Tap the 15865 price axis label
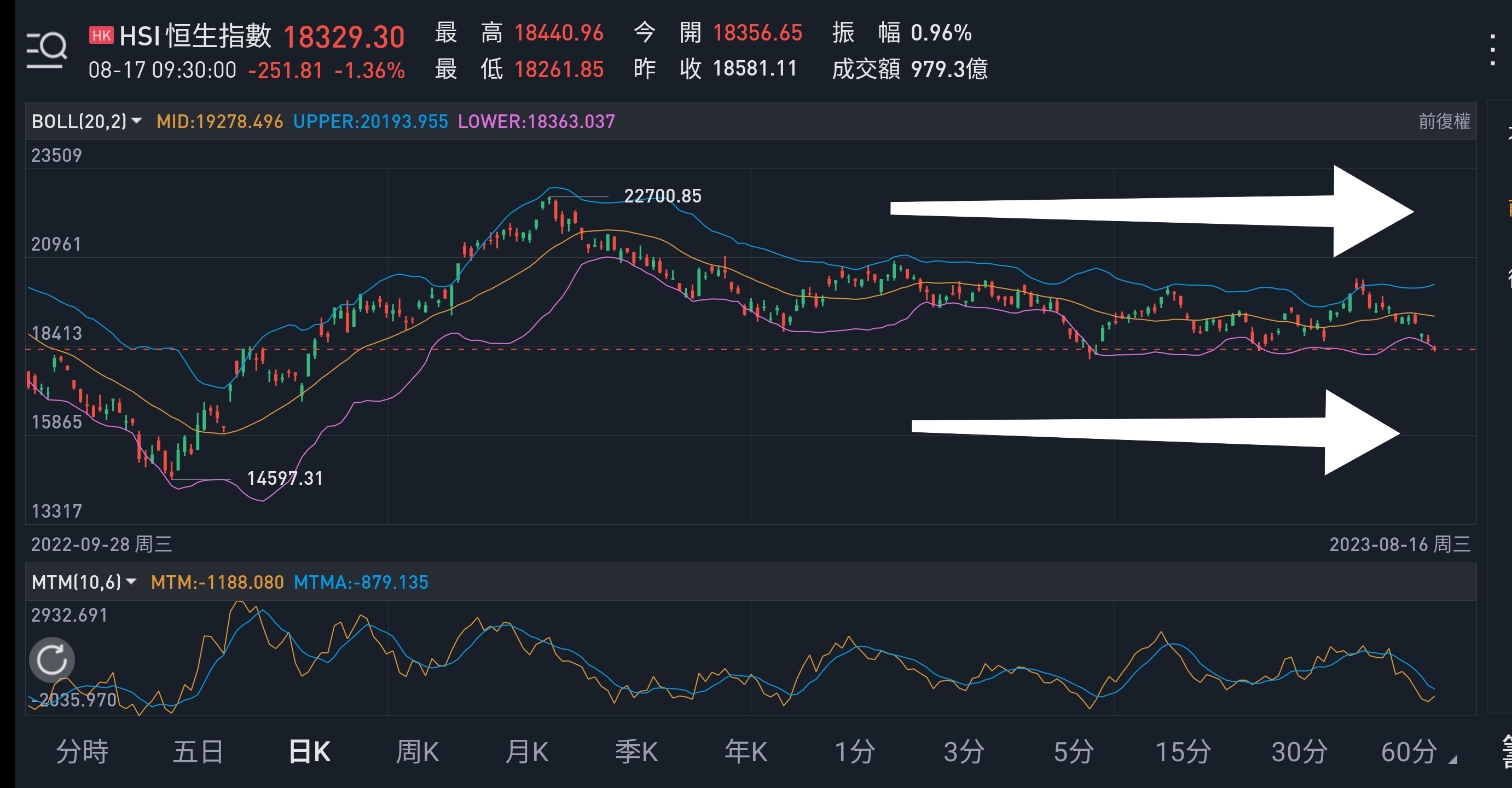 point(56,422)
